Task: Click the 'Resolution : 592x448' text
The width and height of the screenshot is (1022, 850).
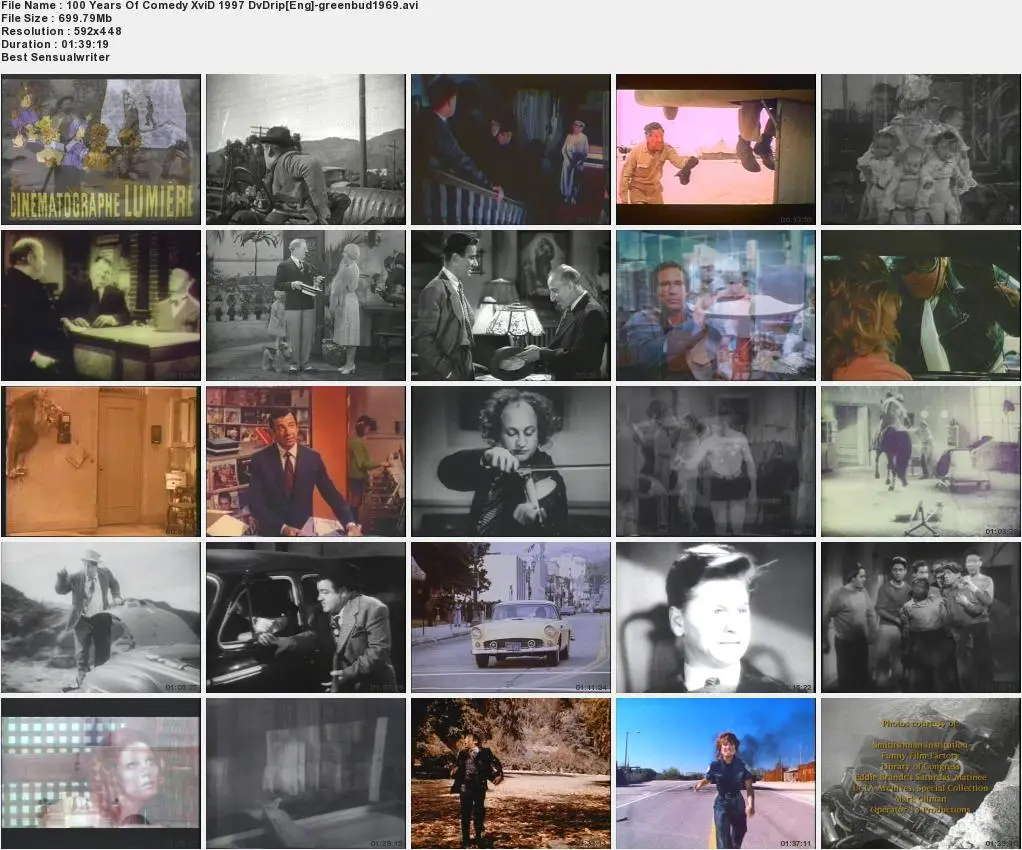Action: 61,31
